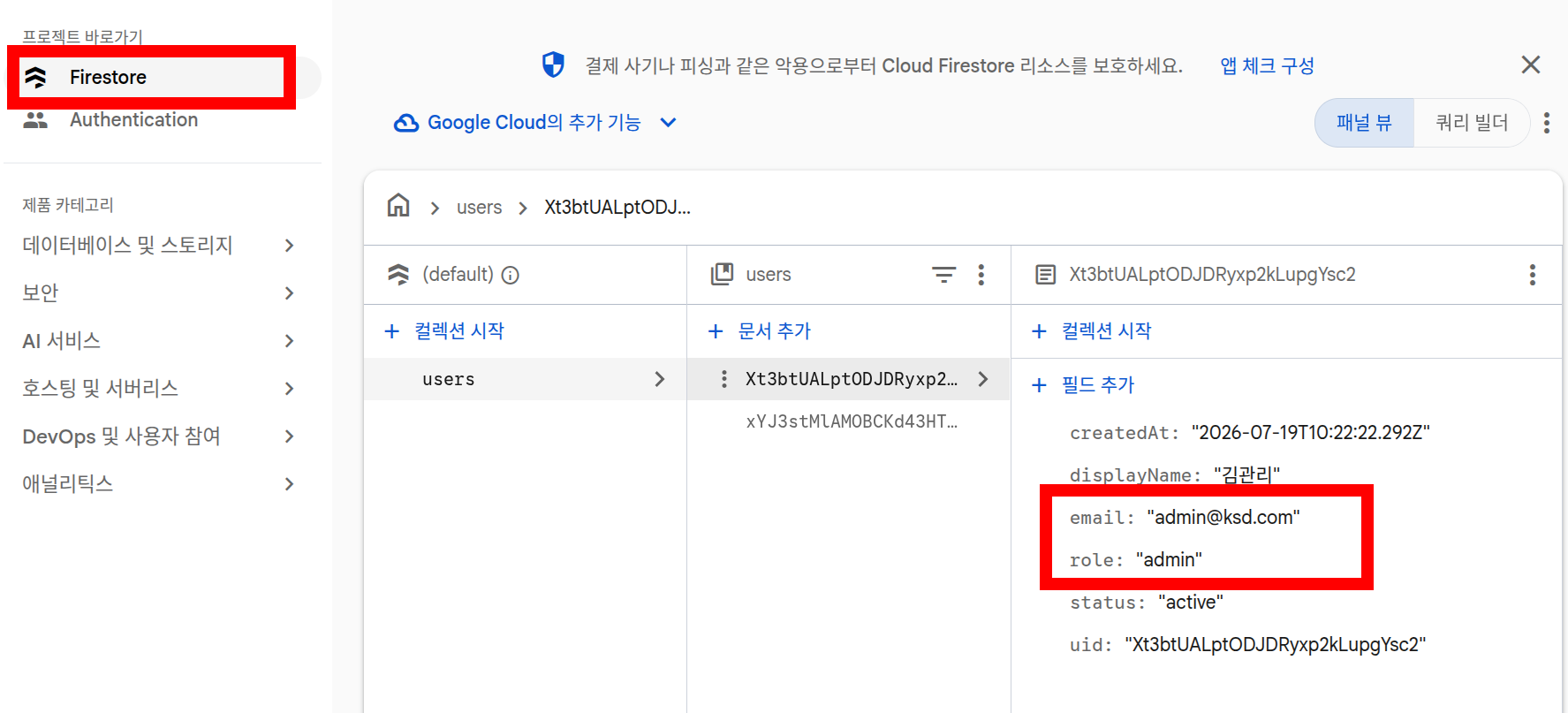This screenshot has width=1568, height=713.
Task: Click the Firestore stacked-layers icon in sidebar
Action: click(35, 78)
